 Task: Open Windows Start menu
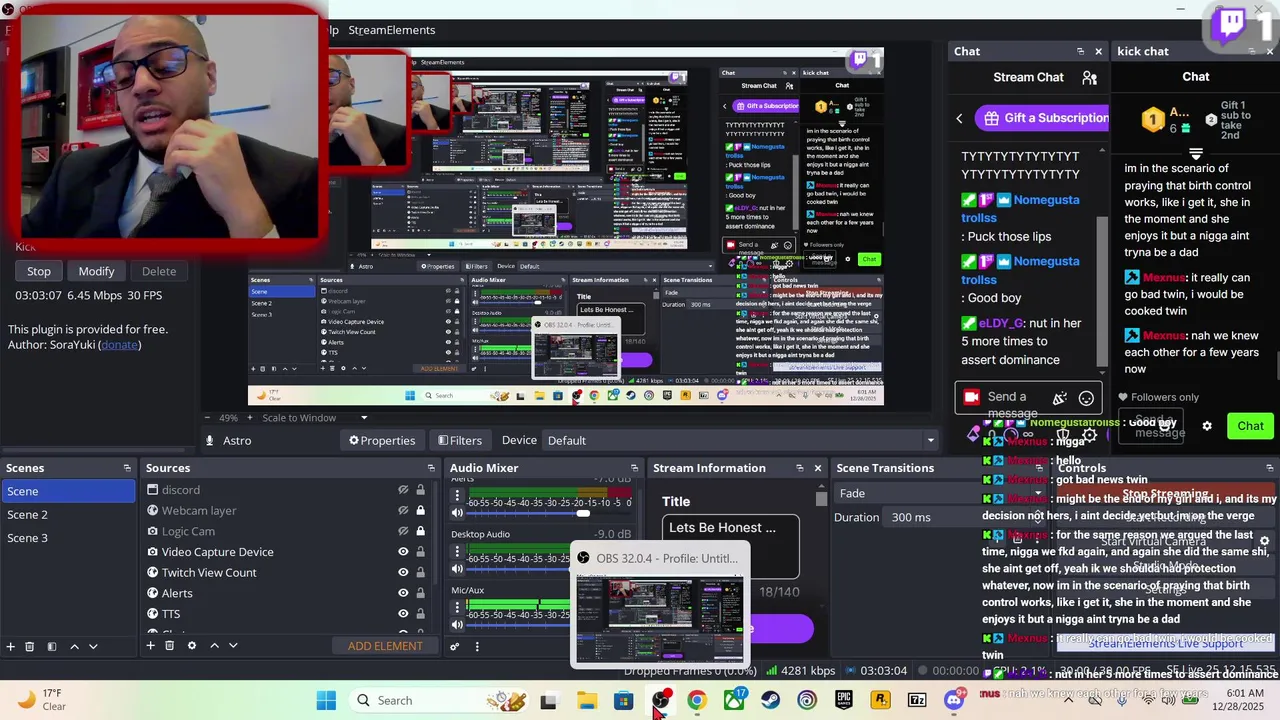(x=326, y=700)
